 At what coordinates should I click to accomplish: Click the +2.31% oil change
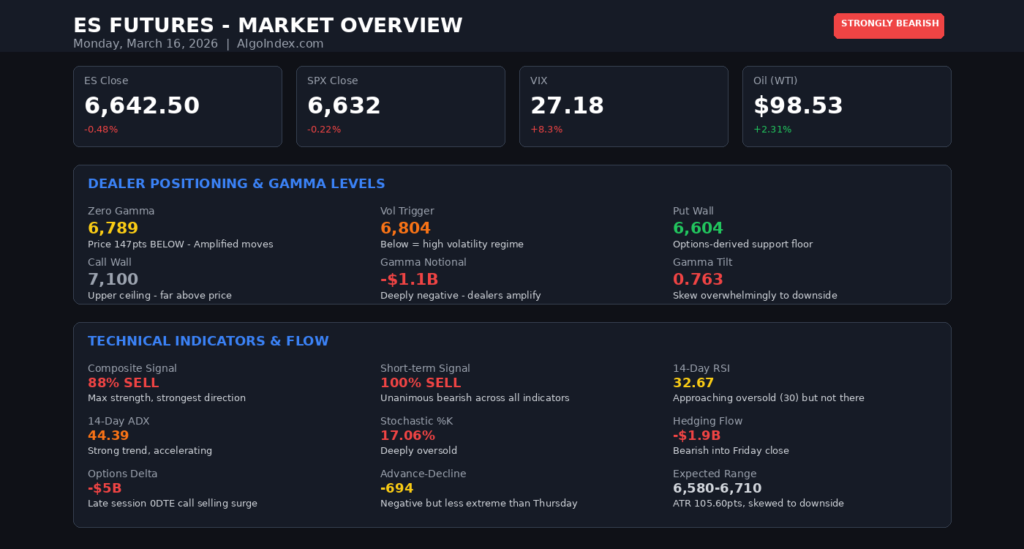pyautogui.click(x=773, y=129)
